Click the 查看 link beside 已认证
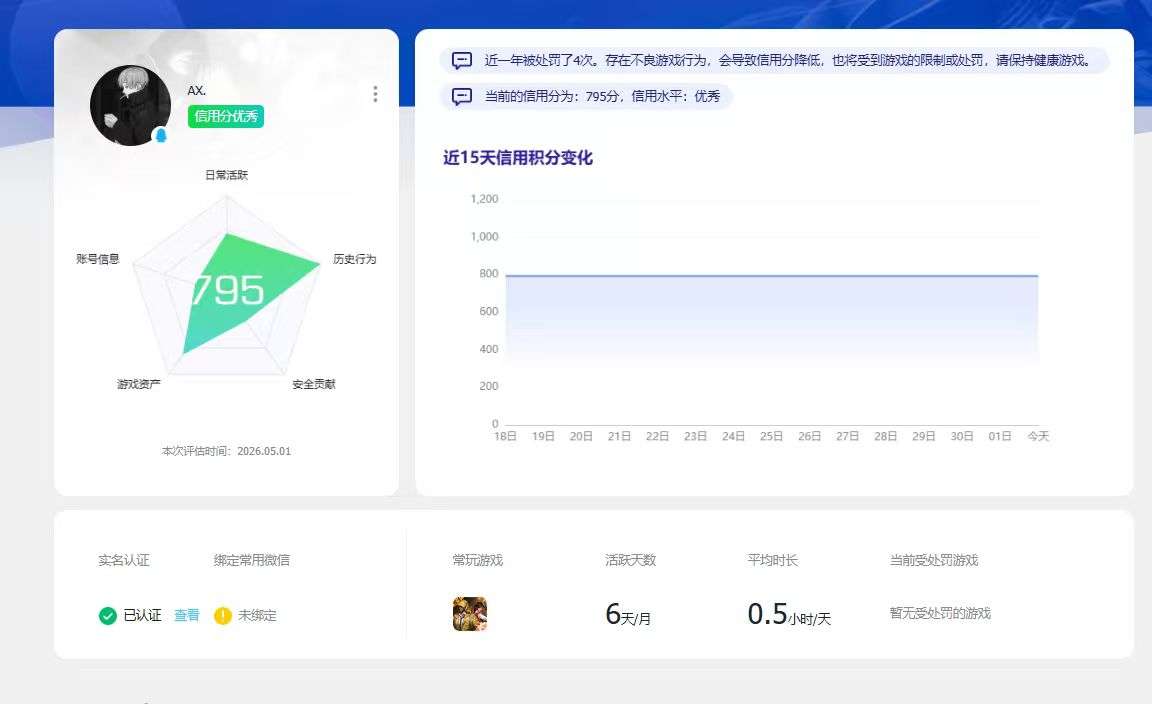This screenshot has width=1152, height=704. tap(187, 615)
